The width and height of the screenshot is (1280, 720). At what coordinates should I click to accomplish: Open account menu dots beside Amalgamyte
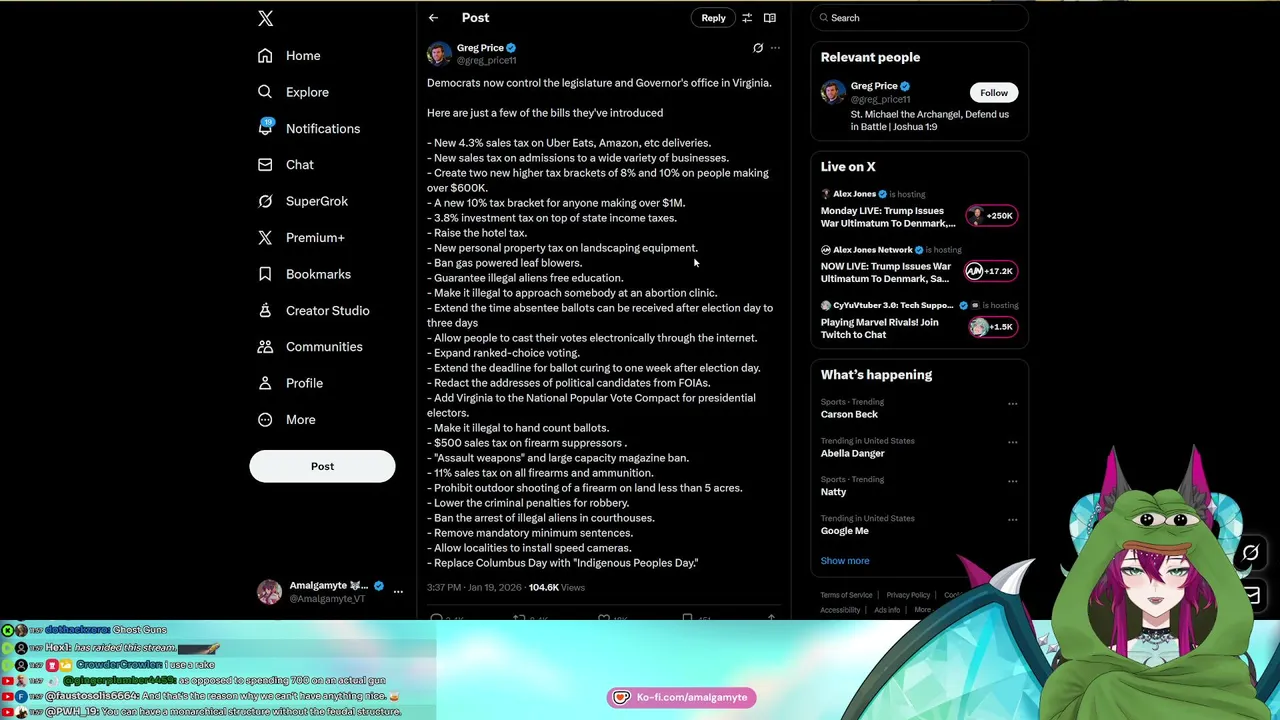(x=398, y=592)
